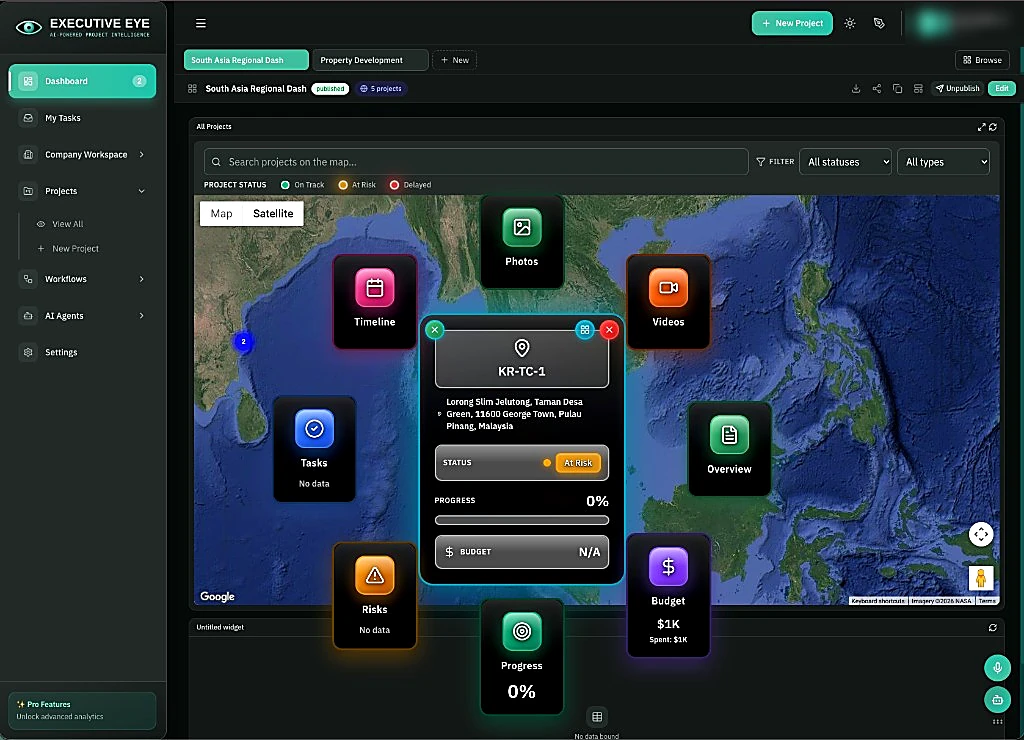The width and height of the screenshot is (1024, 740).
Task: Click the Browse button
Action: click(x=982, y=60)
